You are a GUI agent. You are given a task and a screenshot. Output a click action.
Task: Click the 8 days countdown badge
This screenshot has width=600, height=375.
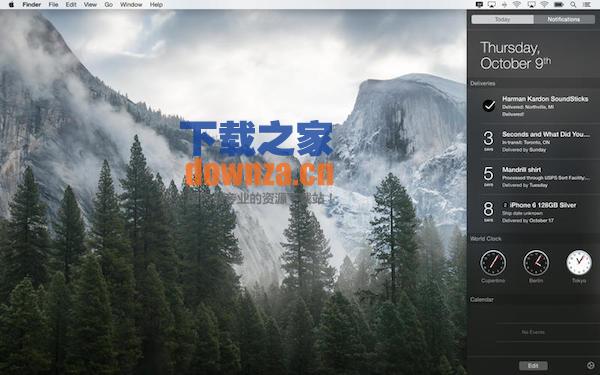(x=489, y=212)
